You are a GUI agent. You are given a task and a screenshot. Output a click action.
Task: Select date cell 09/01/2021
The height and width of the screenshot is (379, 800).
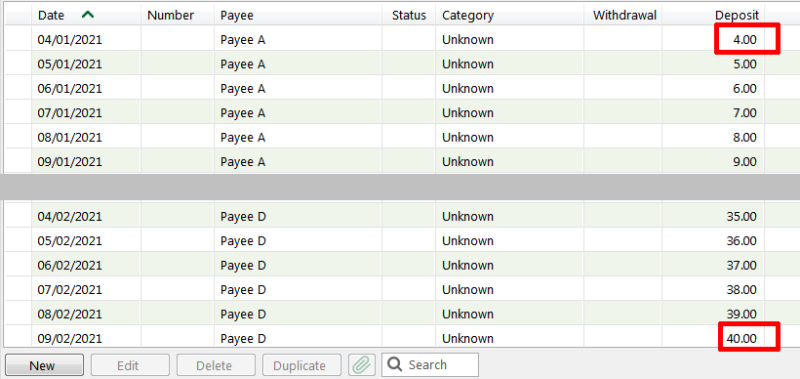70,161
